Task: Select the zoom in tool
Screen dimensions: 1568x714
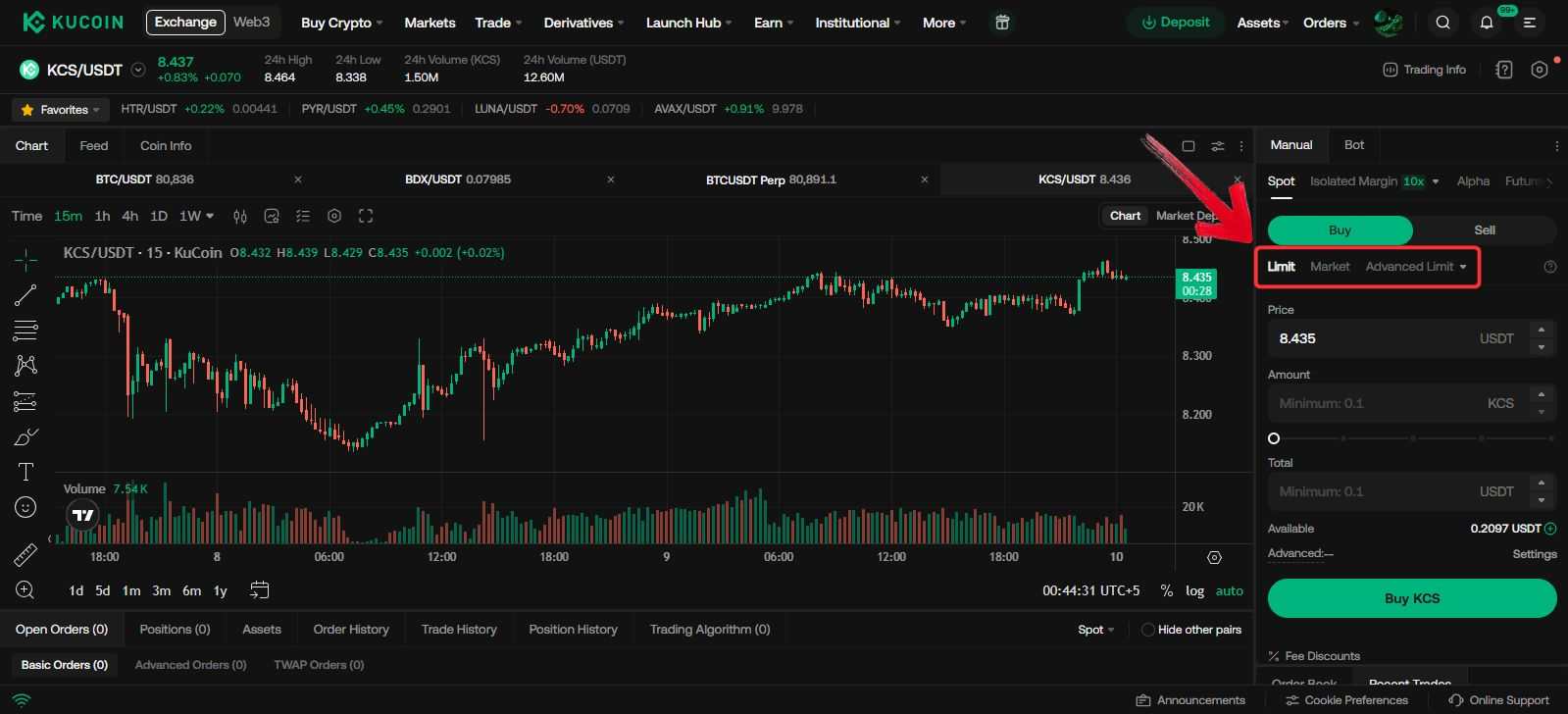Action: coord(25,589)
